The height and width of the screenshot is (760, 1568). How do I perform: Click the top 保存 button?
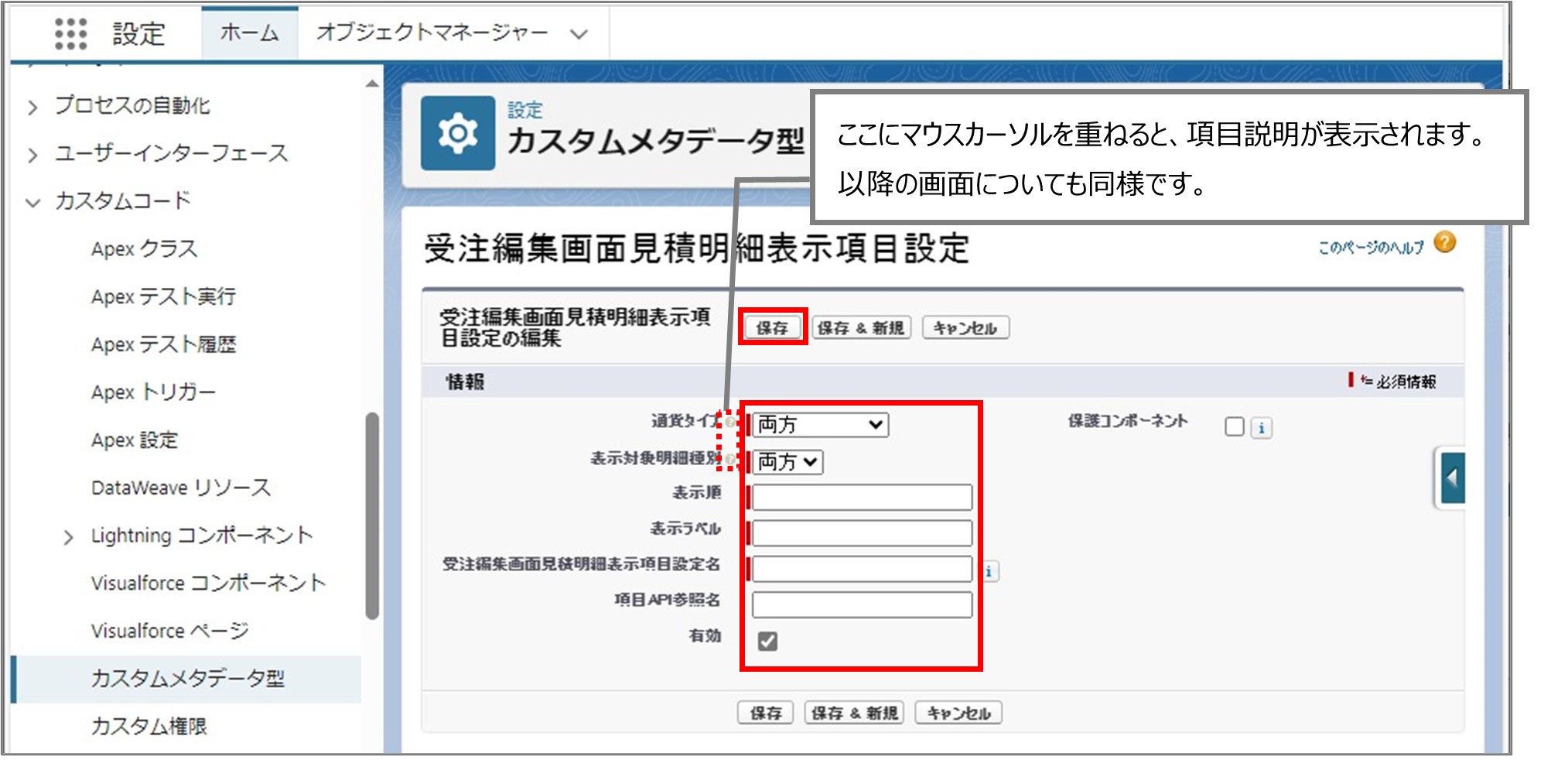point(772,327)
